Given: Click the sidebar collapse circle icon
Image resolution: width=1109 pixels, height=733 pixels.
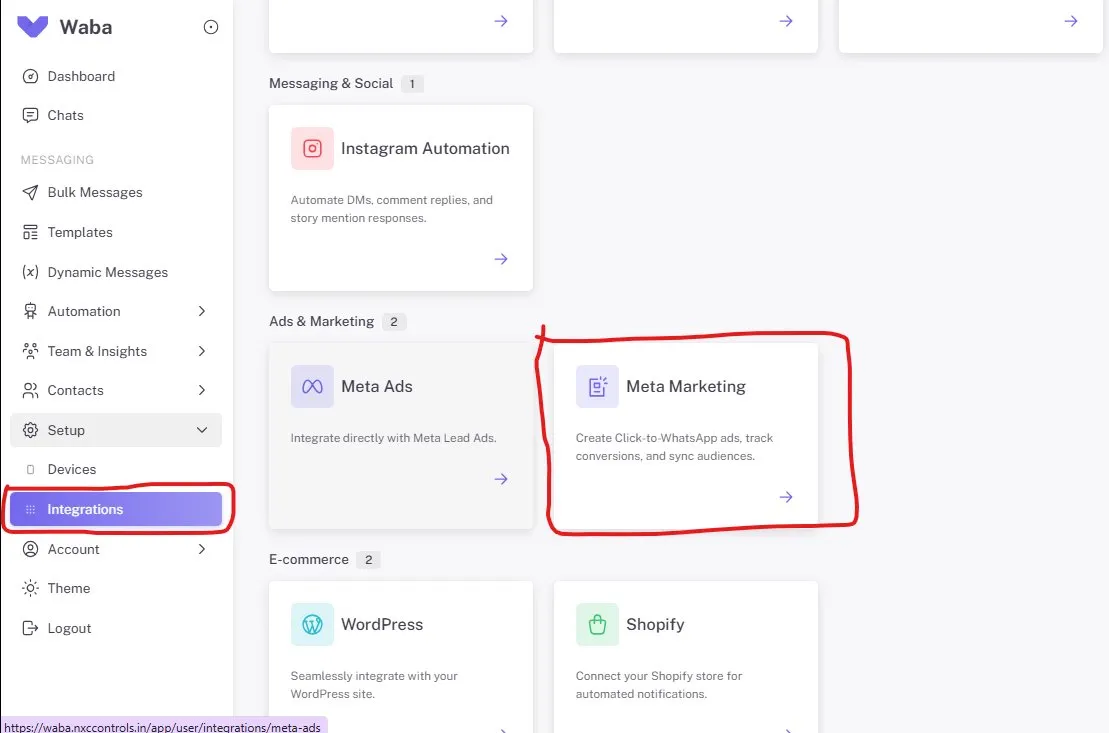Looking at the screenshot, I should click(211, 27).
